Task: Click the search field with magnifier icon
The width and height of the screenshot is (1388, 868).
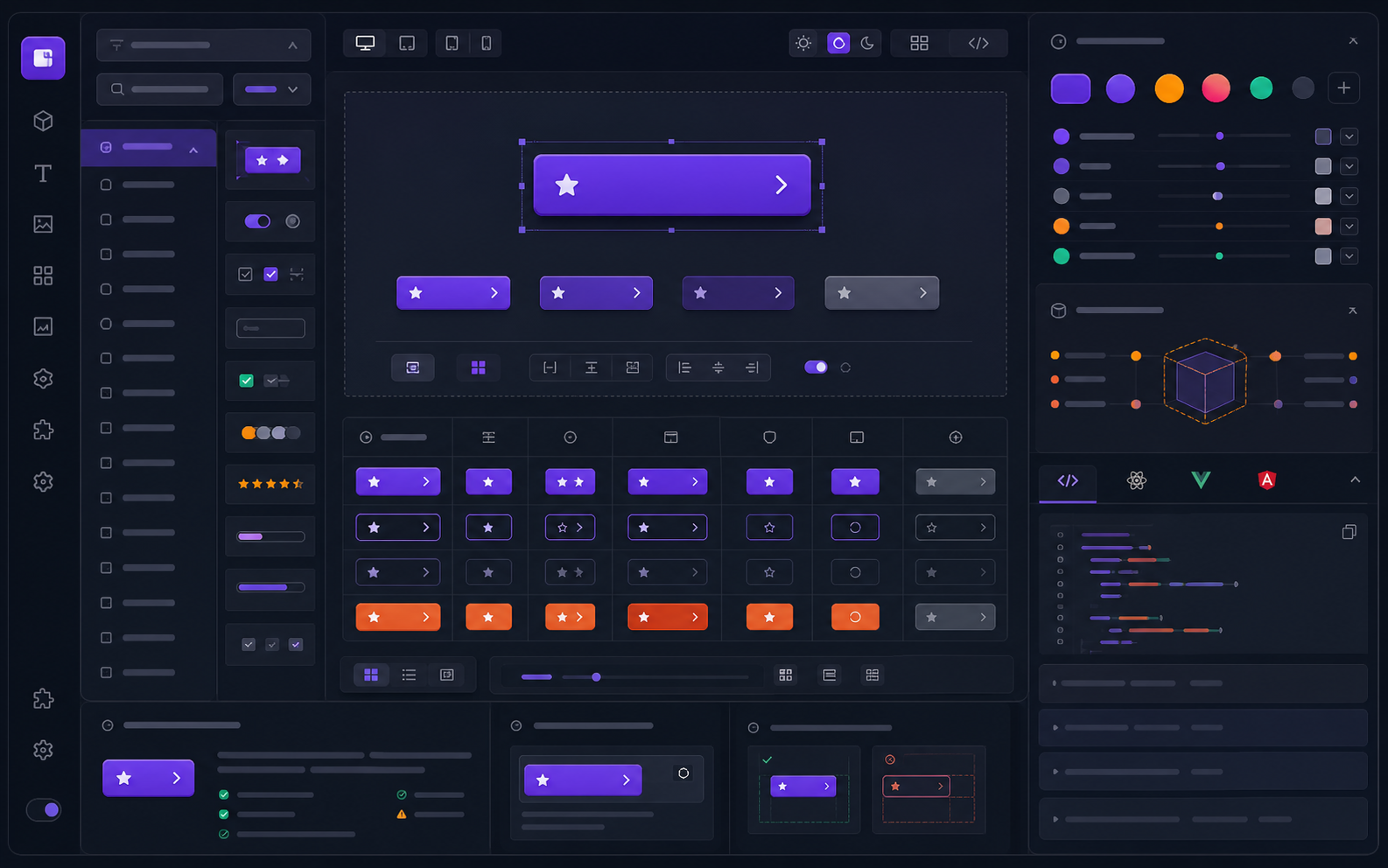Action: point(159,89)
